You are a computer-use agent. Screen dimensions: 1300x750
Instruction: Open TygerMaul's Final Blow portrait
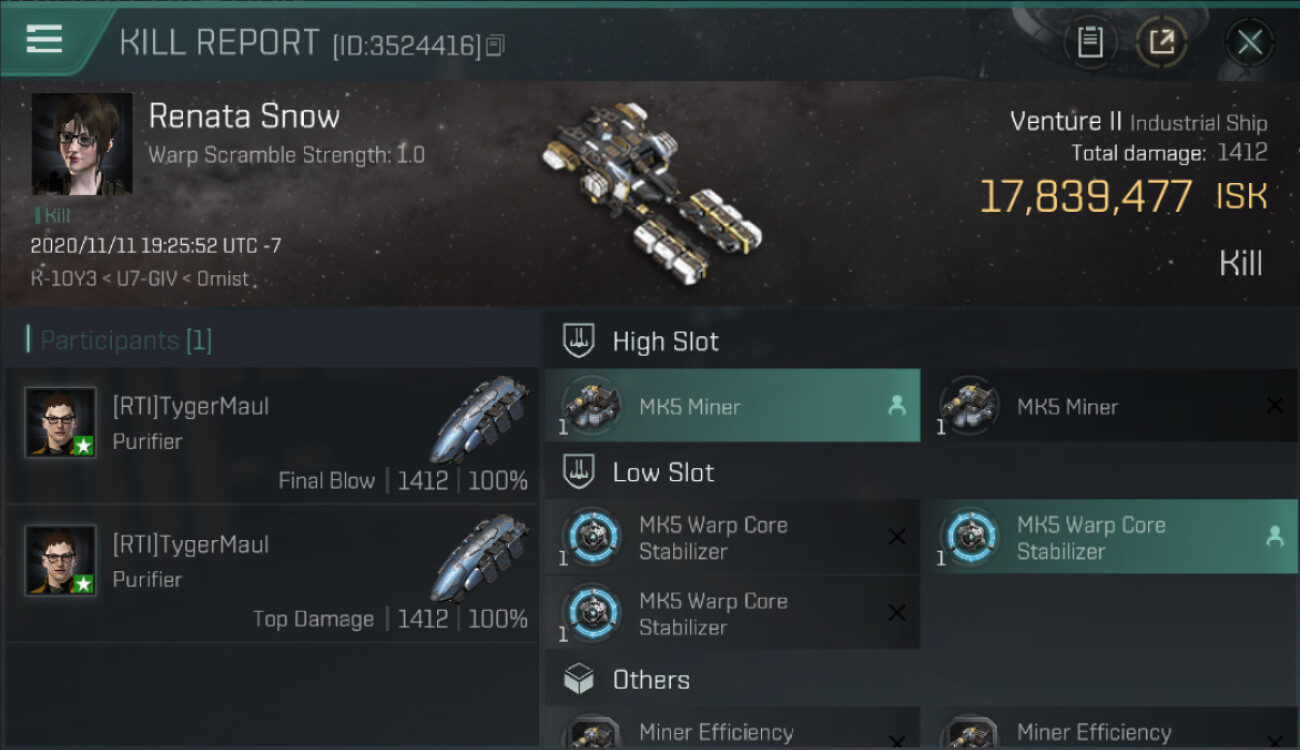pyautogui.click(x=61, y=422)
